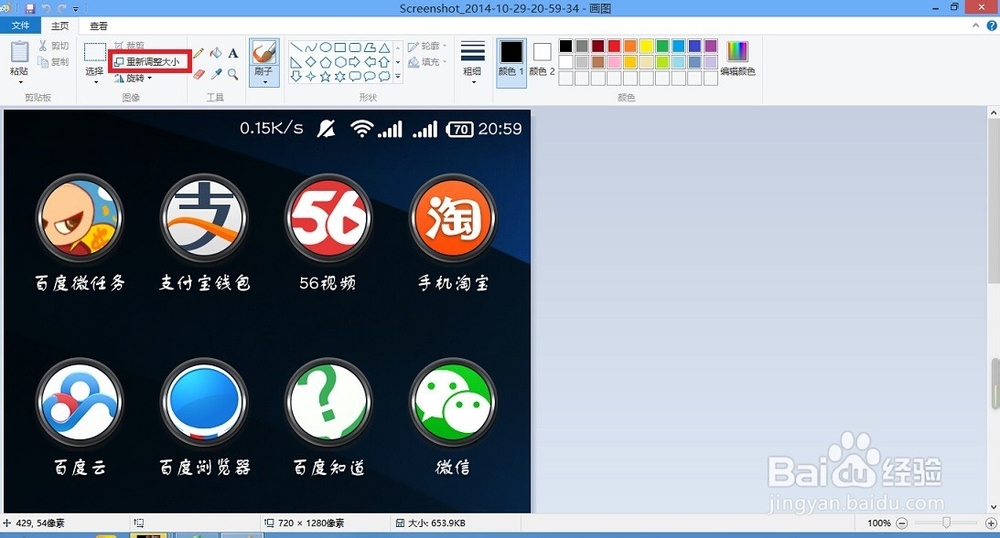Pick the orange color swatch
Image resolution: width=1000 pixels, height=538 pixels.
click(x=630, y=46)
